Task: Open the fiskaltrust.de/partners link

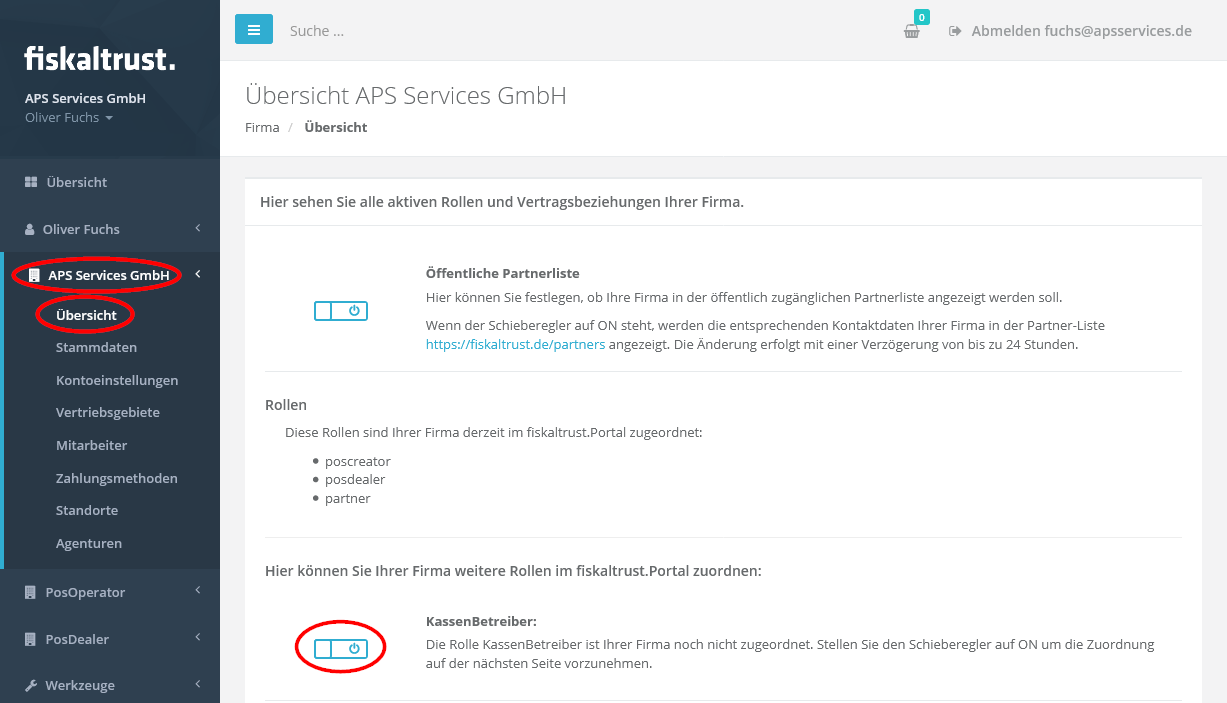Action: [x=515, y=344]
